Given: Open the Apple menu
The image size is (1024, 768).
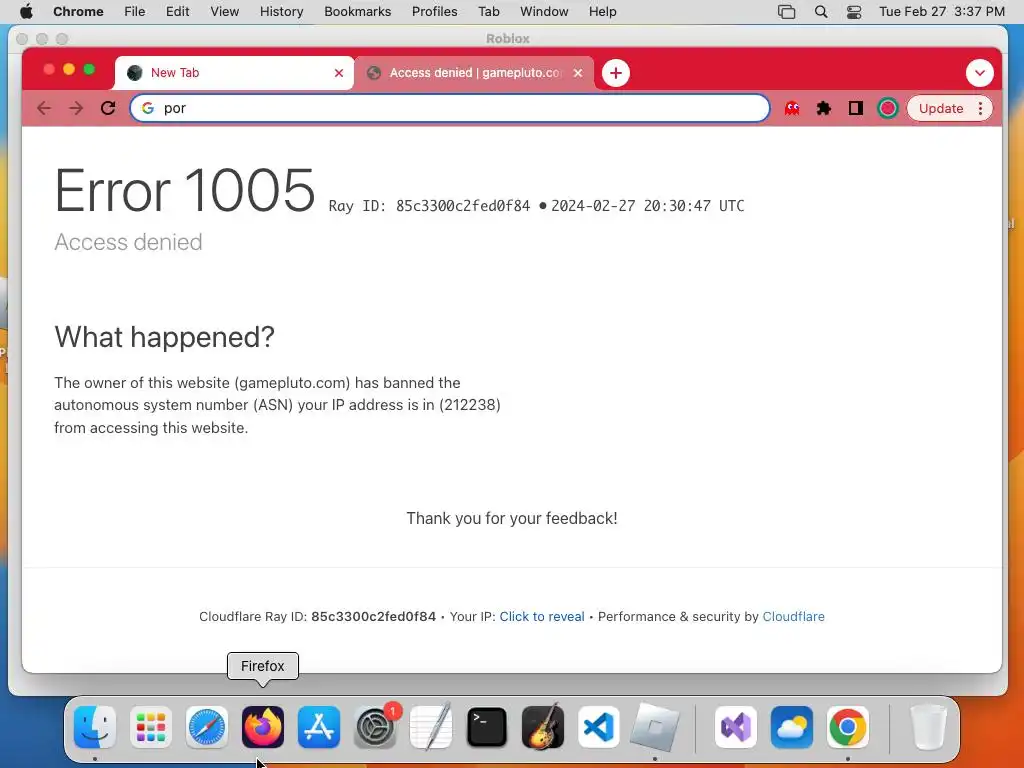Looking at the screenshot, I should (26, 12).
